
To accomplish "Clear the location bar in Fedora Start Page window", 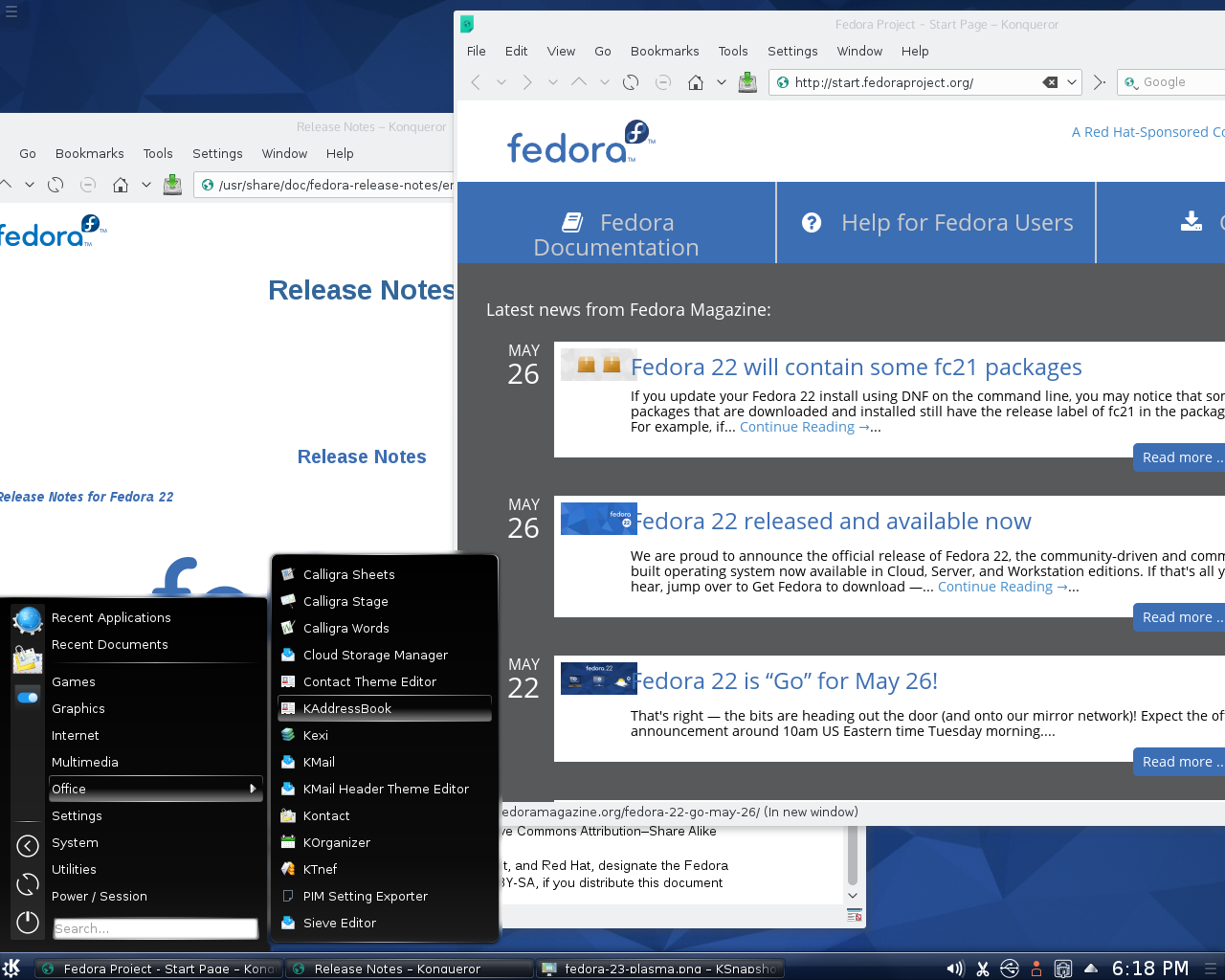I will [x=1050, y=82].
